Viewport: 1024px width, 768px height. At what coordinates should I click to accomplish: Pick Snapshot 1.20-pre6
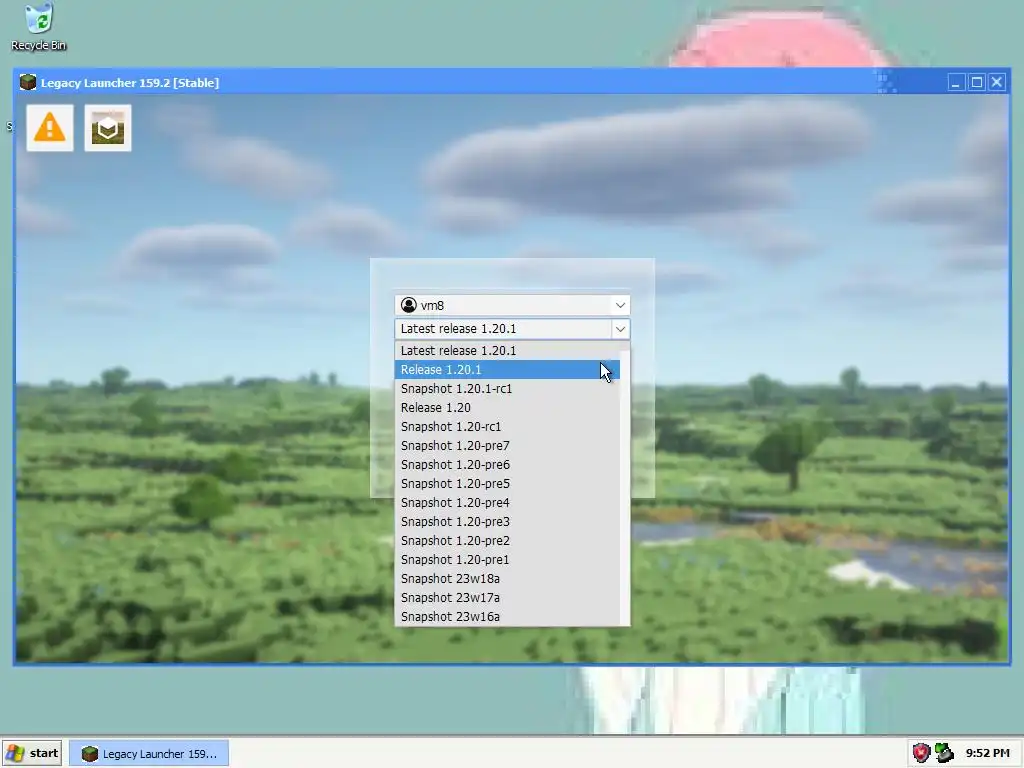point(507,464)
